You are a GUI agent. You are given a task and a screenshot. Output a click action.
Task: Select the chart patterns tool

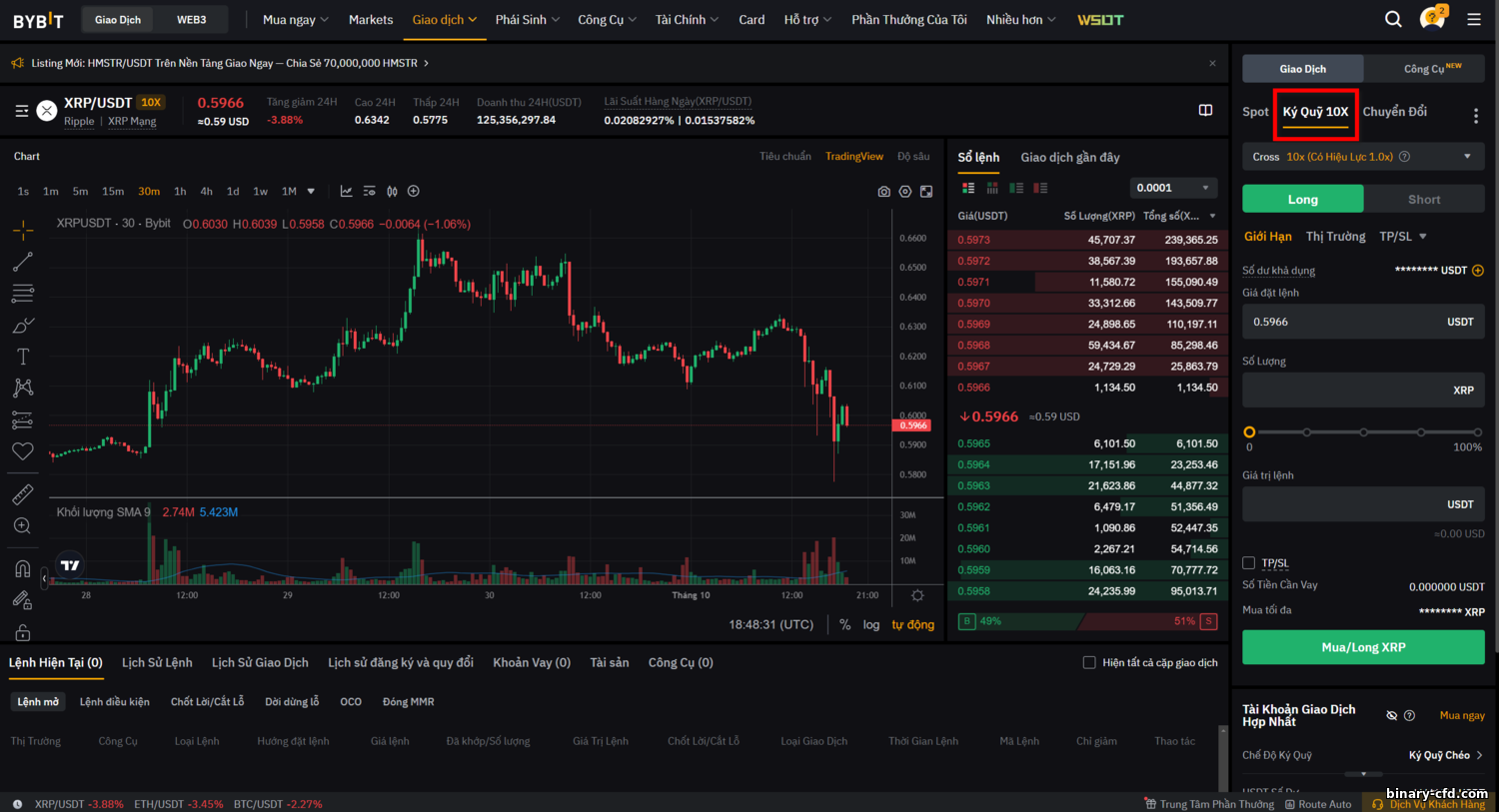23,388
